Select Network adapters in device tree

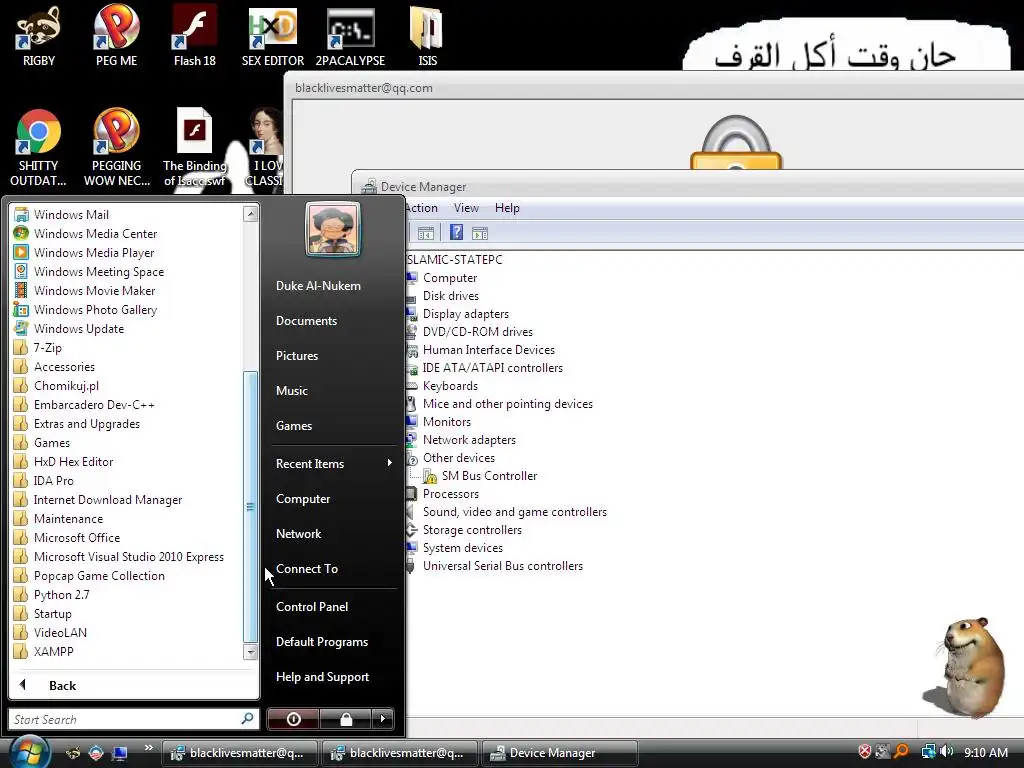tap(469, 440)
